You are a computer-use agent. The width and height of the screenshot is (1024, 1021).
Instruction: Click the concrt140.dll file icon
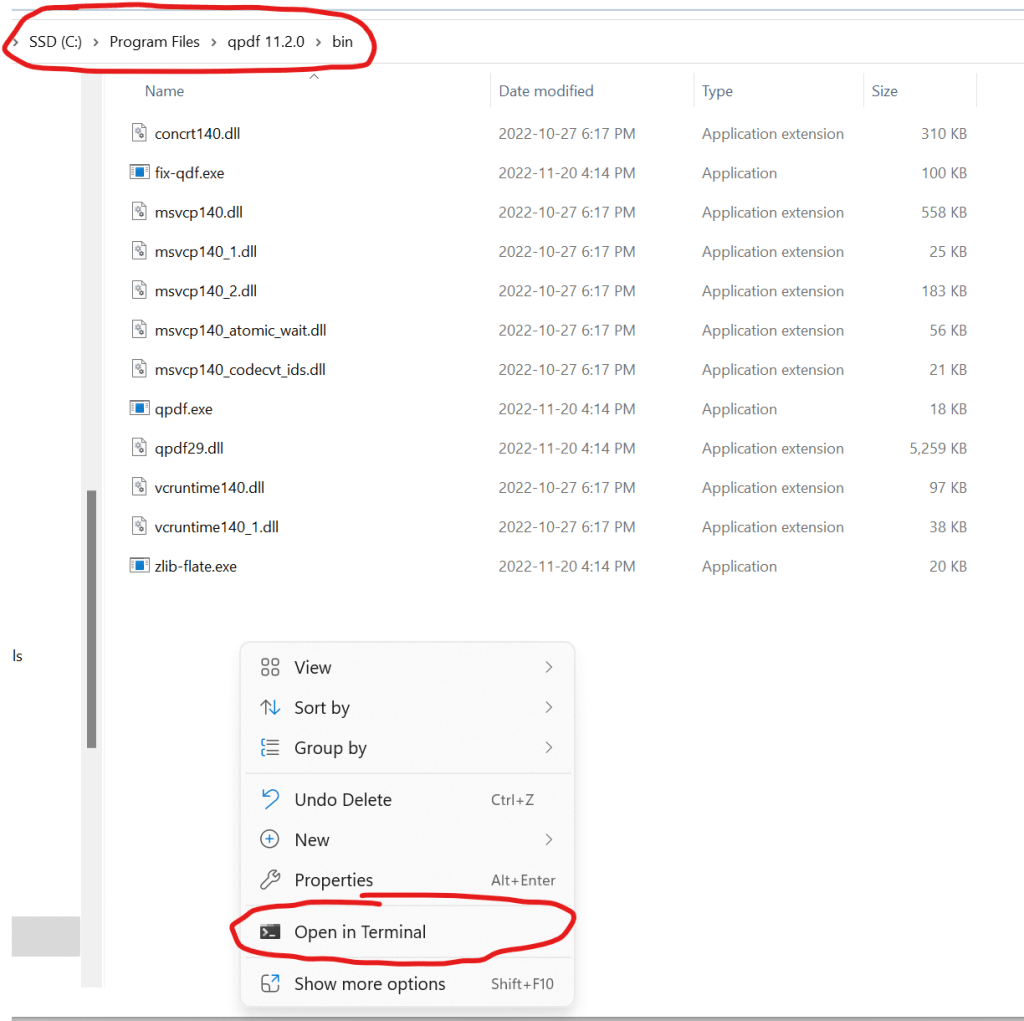pos(139,133)
